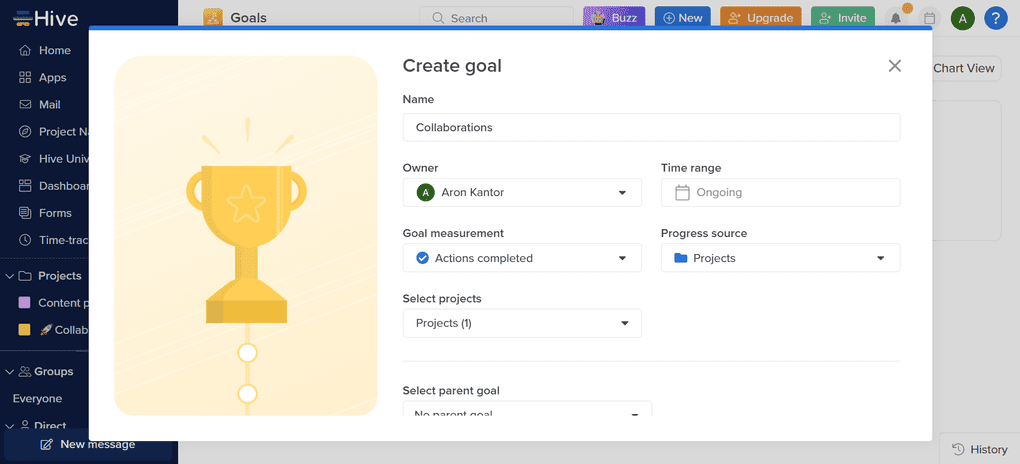
Task: Collapse the Groups section in sidebar
Action: tap(10, 372)
